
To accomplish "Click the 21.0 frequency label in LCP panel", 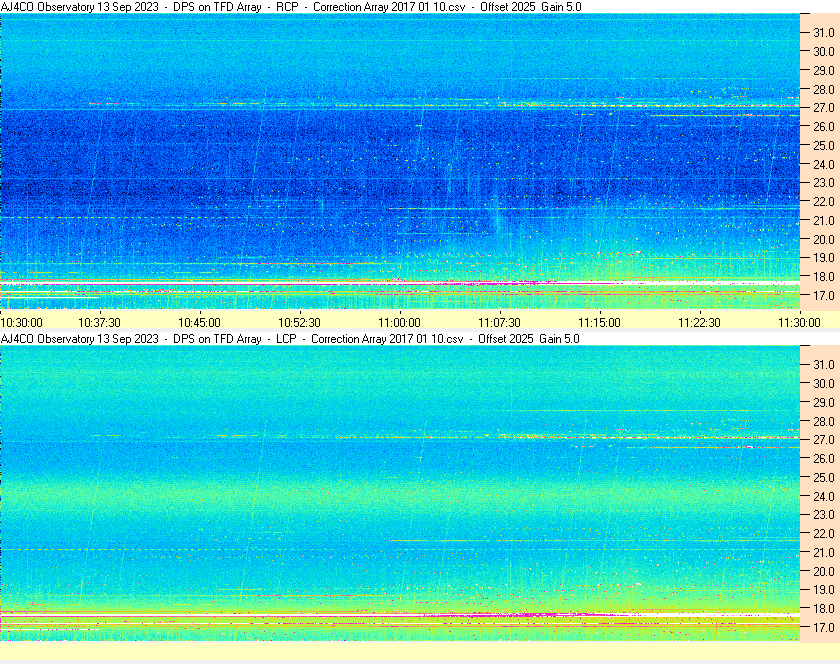I will pos(823,552).
